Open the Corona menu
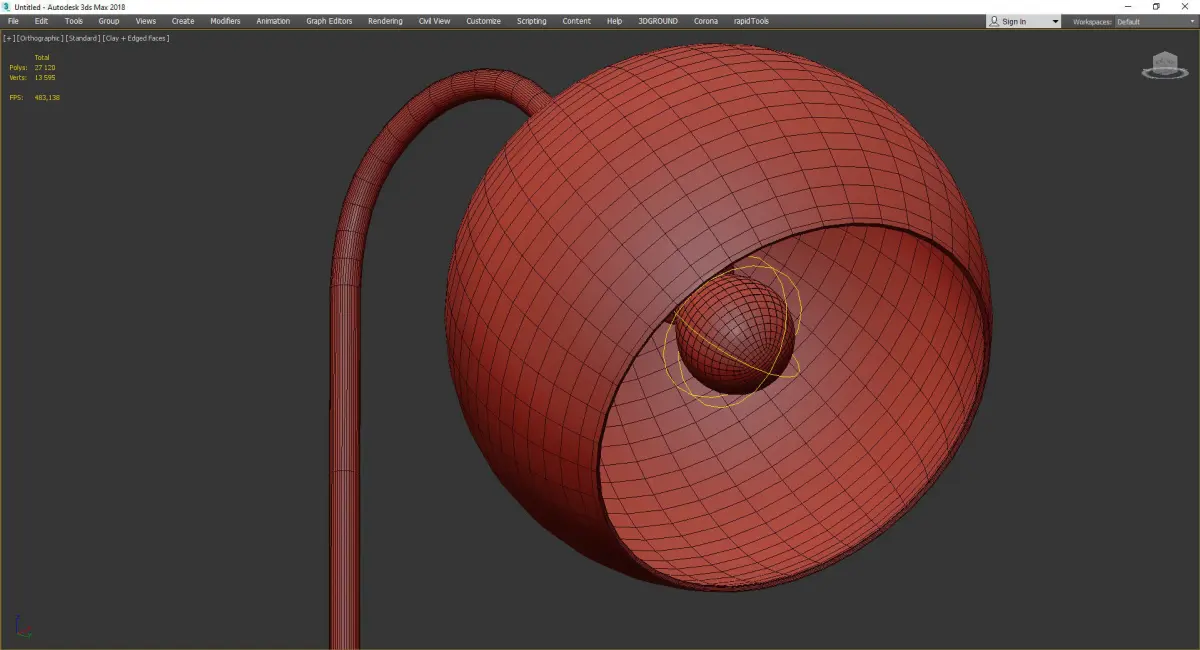 [705, 21]
